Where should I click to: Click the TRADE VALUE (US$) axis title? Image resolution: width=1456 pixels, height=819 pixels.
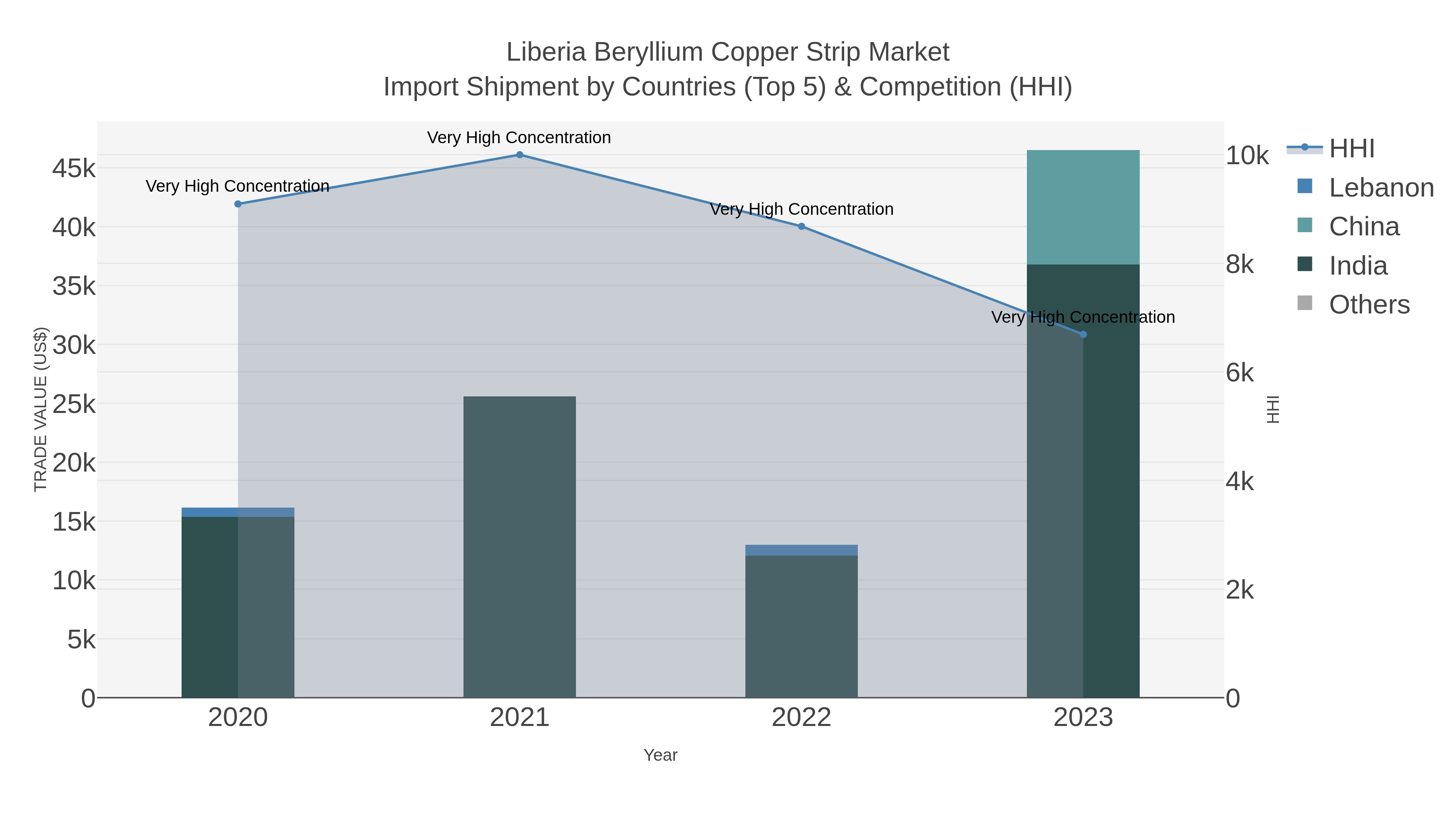coord(41,409)
